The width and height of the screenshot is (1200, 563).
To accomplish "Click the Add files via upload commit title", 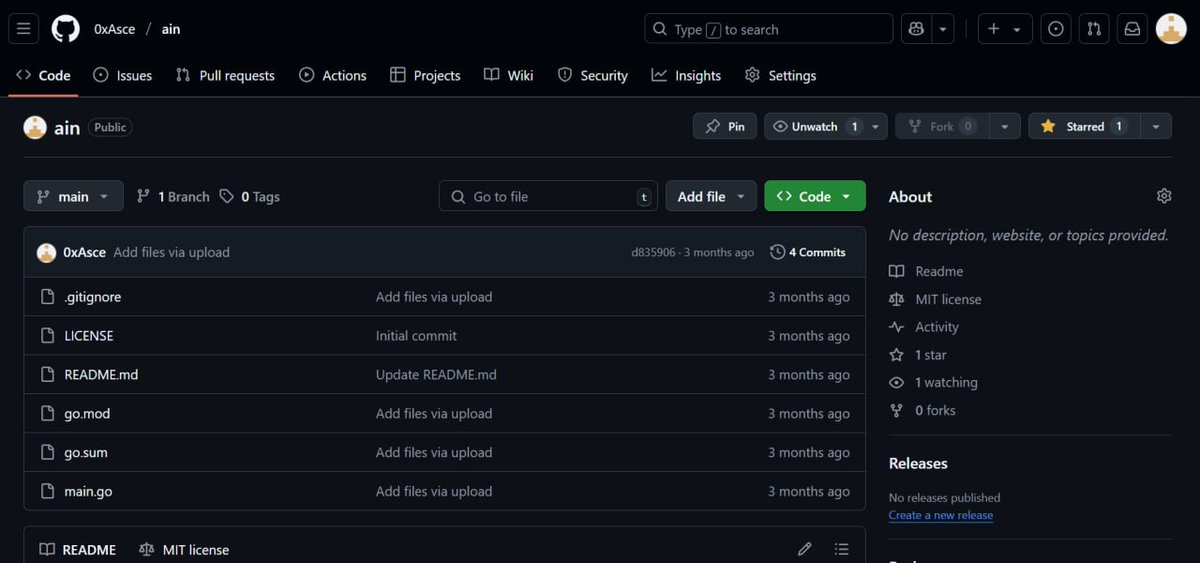I will point(171,252).
